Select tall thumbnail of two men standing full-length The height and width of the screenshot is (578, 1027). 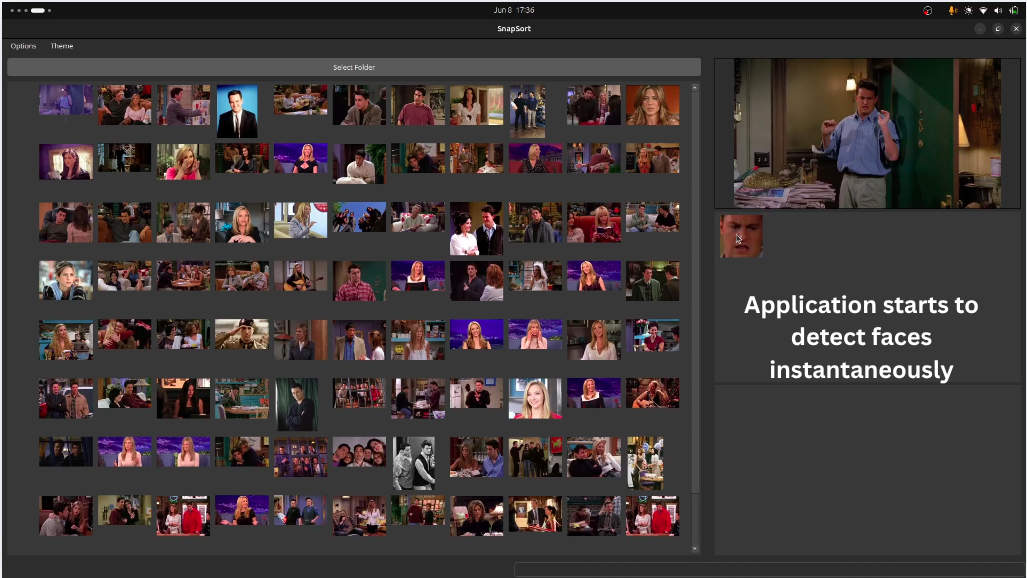click(x=528, y=111)
